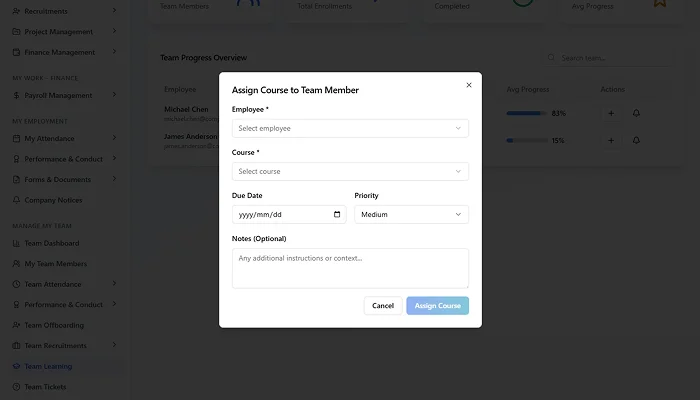The height and width of the screenshot is (400, 700).
Task: Click the calendar icon in Due Date field
Action: click(337, 214)
